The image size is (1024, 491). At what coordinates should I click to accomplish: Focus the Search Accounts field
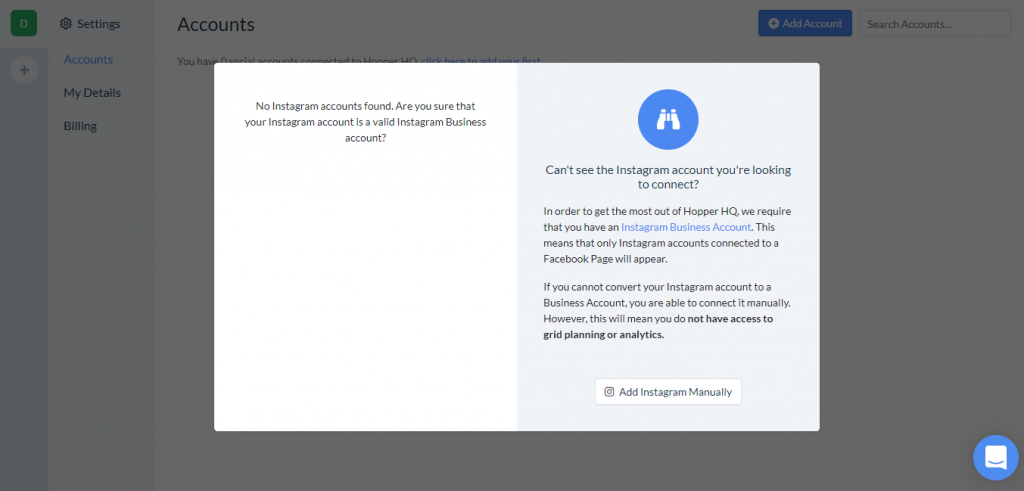(935, 24)
